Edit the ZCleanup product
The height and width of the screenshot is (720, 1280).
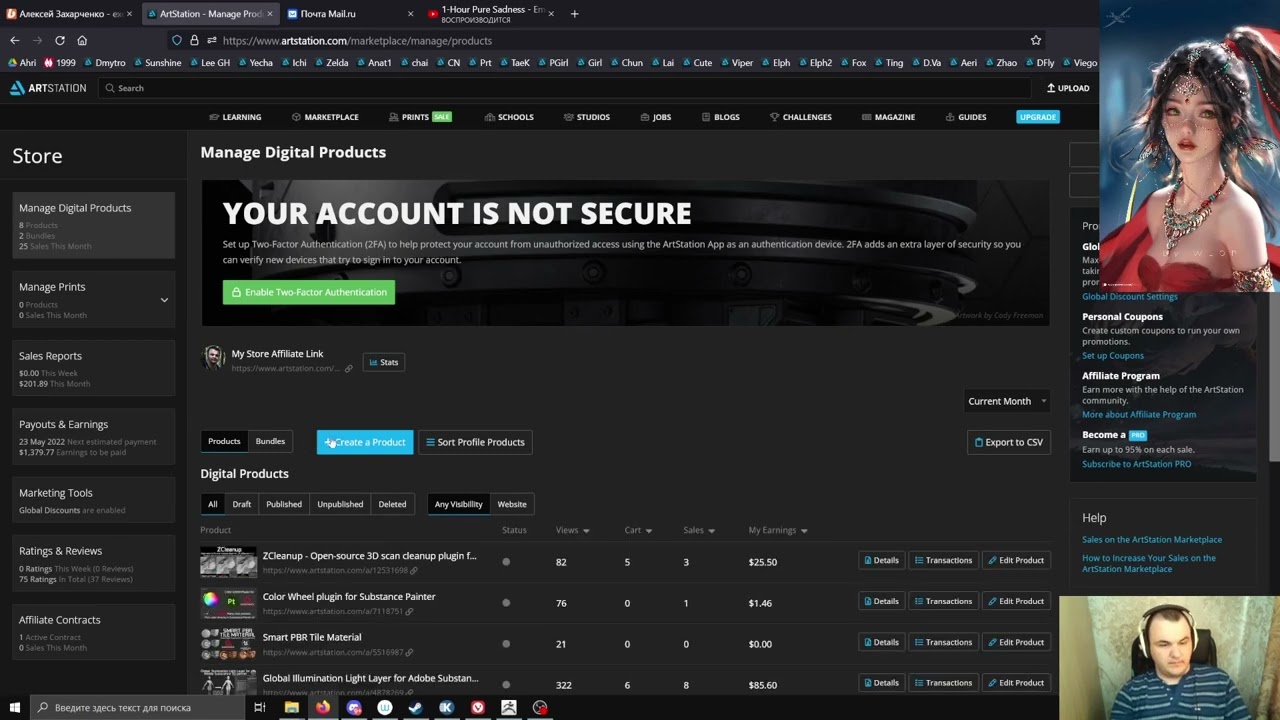point(1016,560)
